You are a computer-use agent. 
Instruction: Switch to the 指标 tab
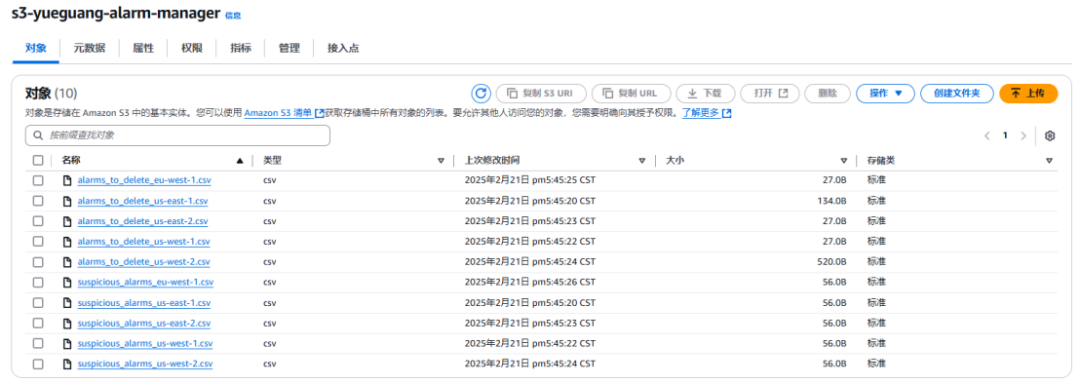tap(241, 48)
